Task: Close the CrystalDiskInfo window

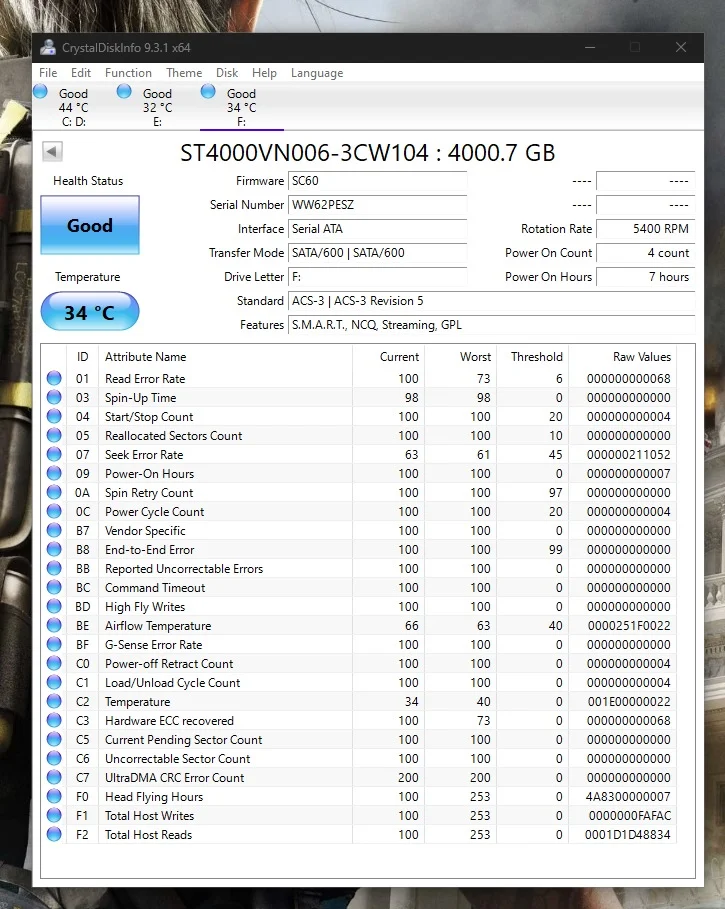Action: [x=681, y=48]
